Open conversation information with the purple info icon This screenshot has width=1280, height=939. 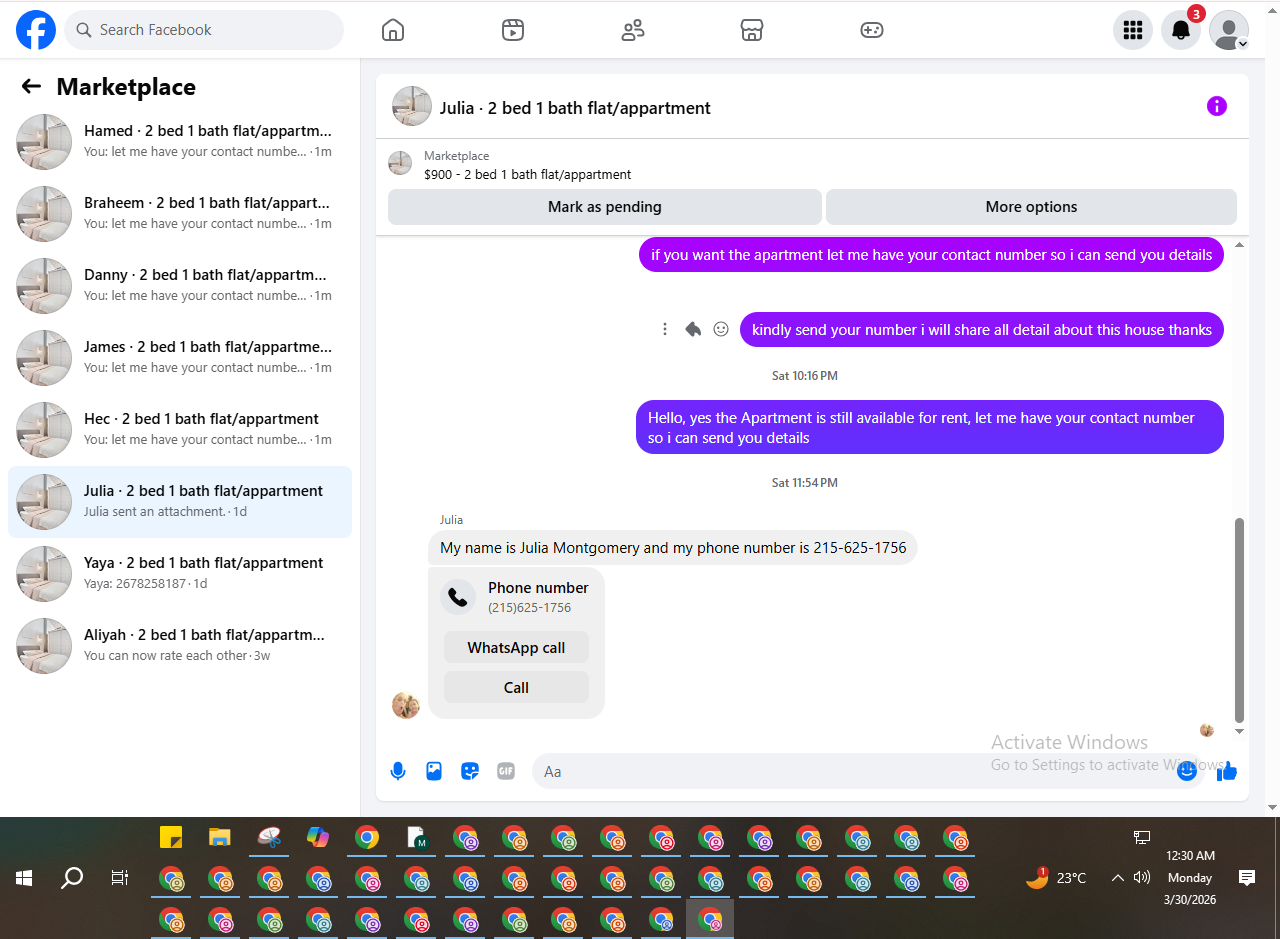pyautogui.click(x=1217, y=106)
